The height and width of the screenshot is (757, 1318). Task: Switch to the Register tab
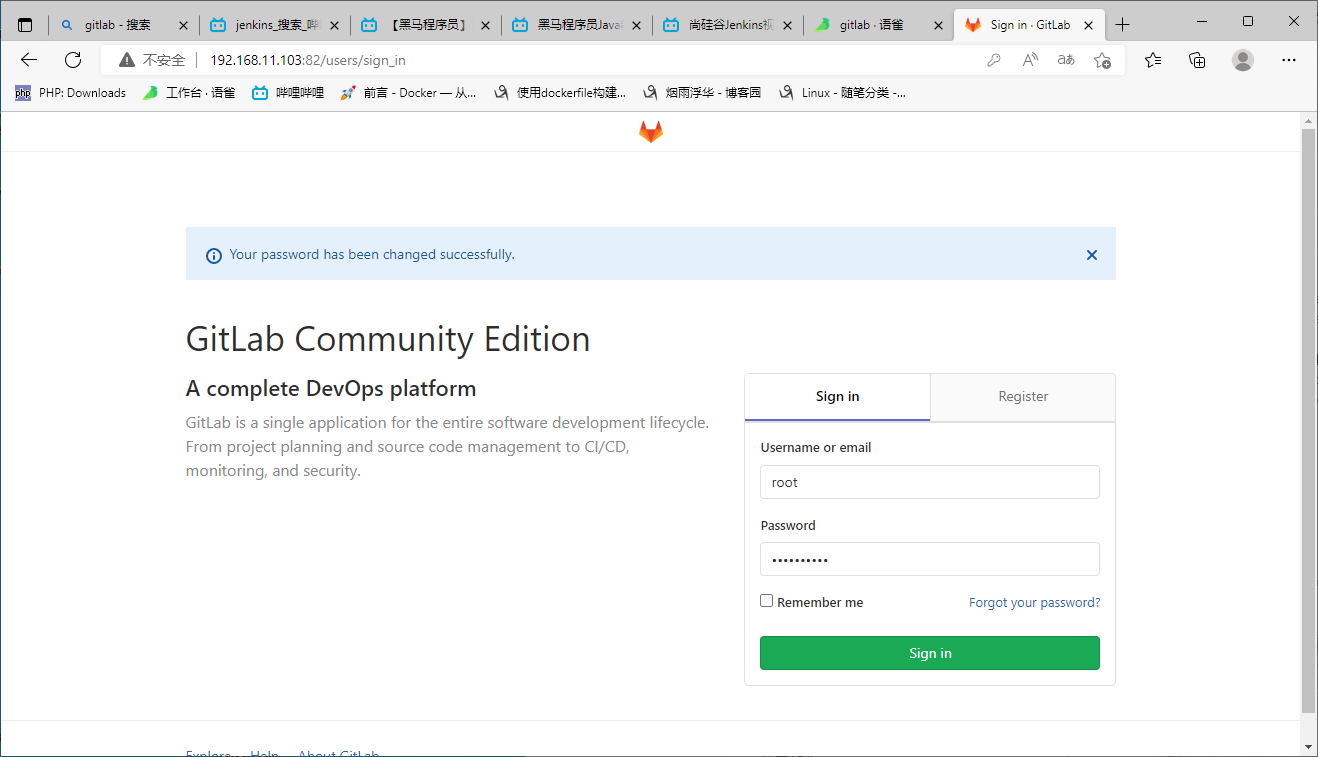click(1023, 397)
